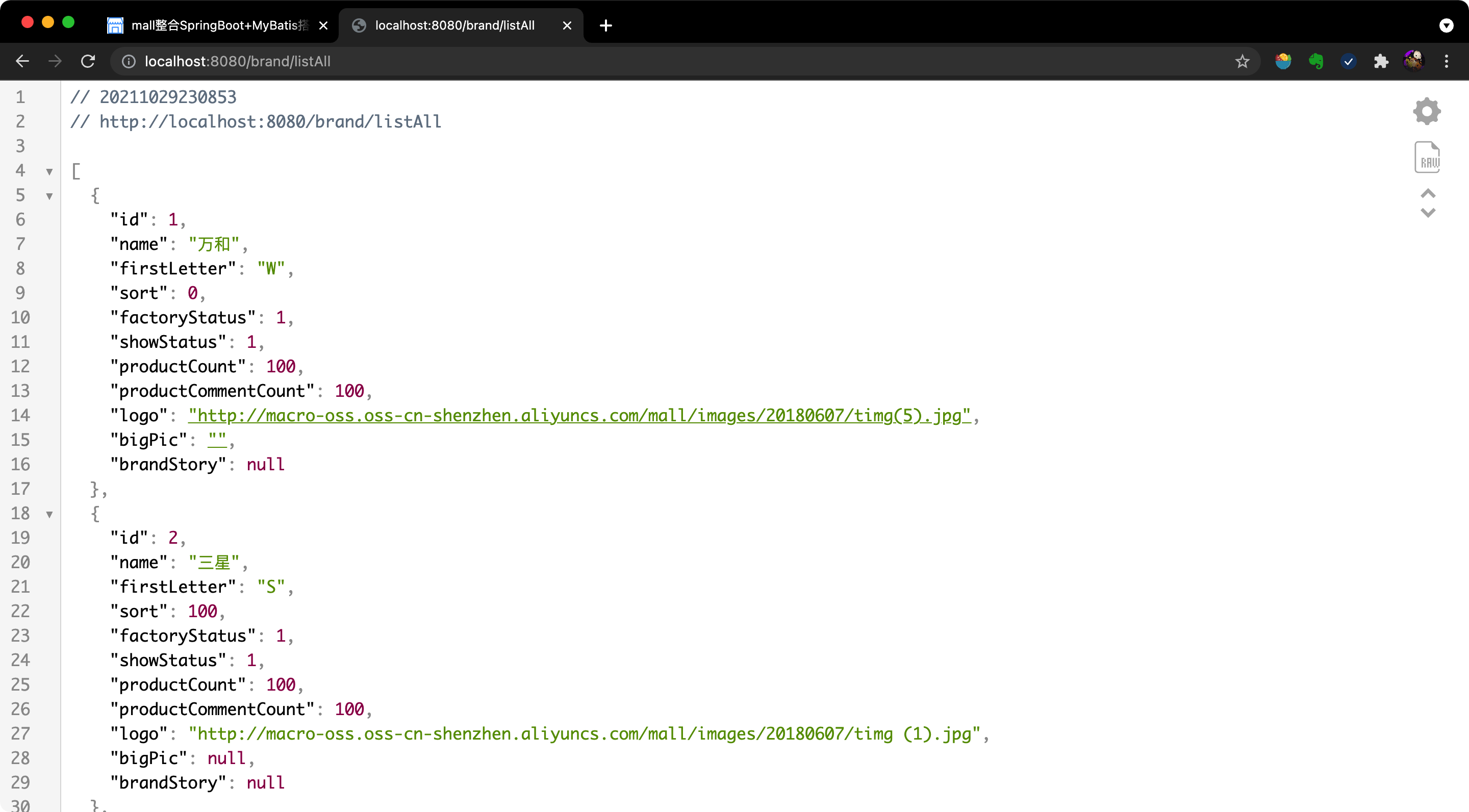Click the firstLetter value "W"
This screenshot has height=812, width=1469.
[271, 269]
